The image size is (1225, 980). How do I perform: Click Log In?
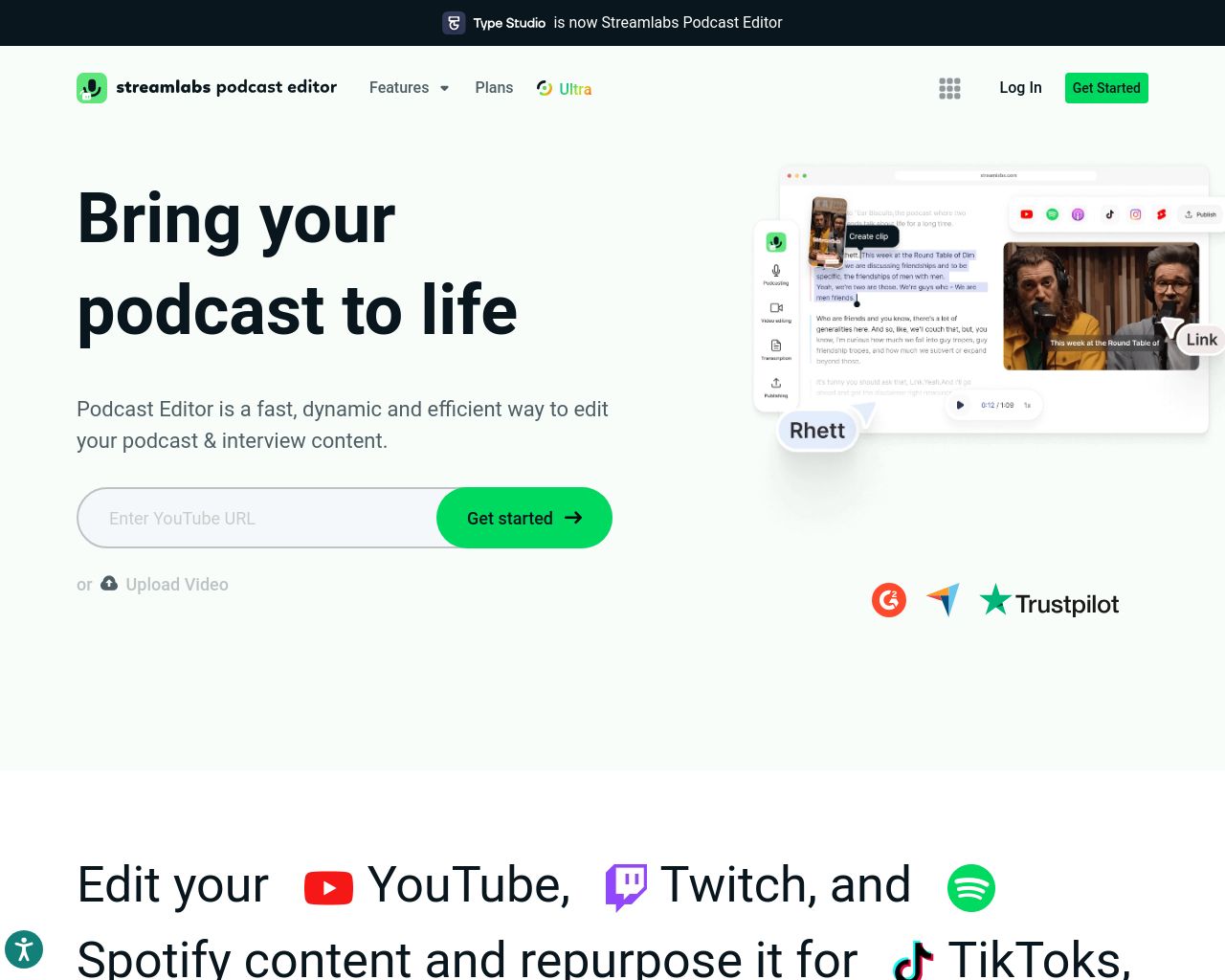1020,88
